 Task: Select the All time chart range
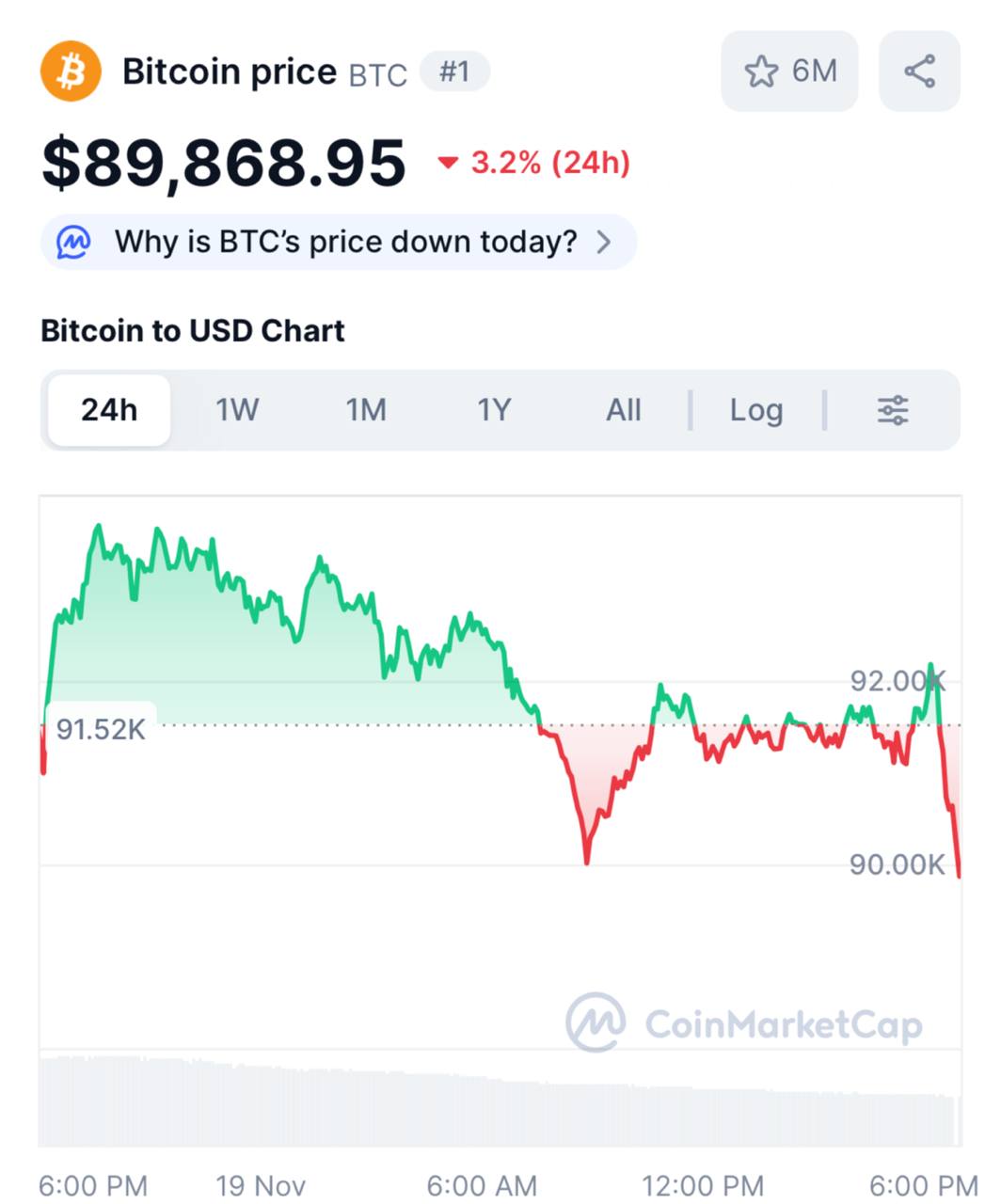[623, 410]
